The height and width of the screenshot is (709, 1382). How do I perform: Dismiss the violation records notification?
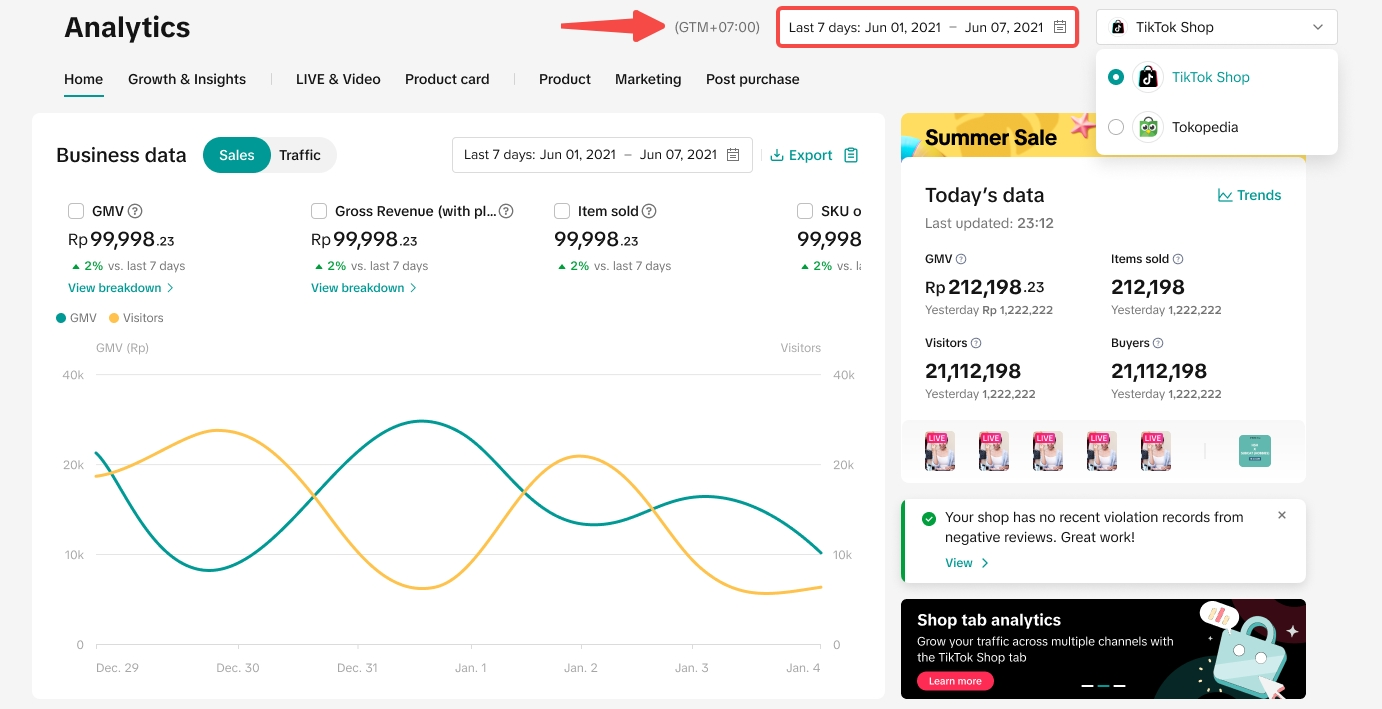pos(1282,516)
